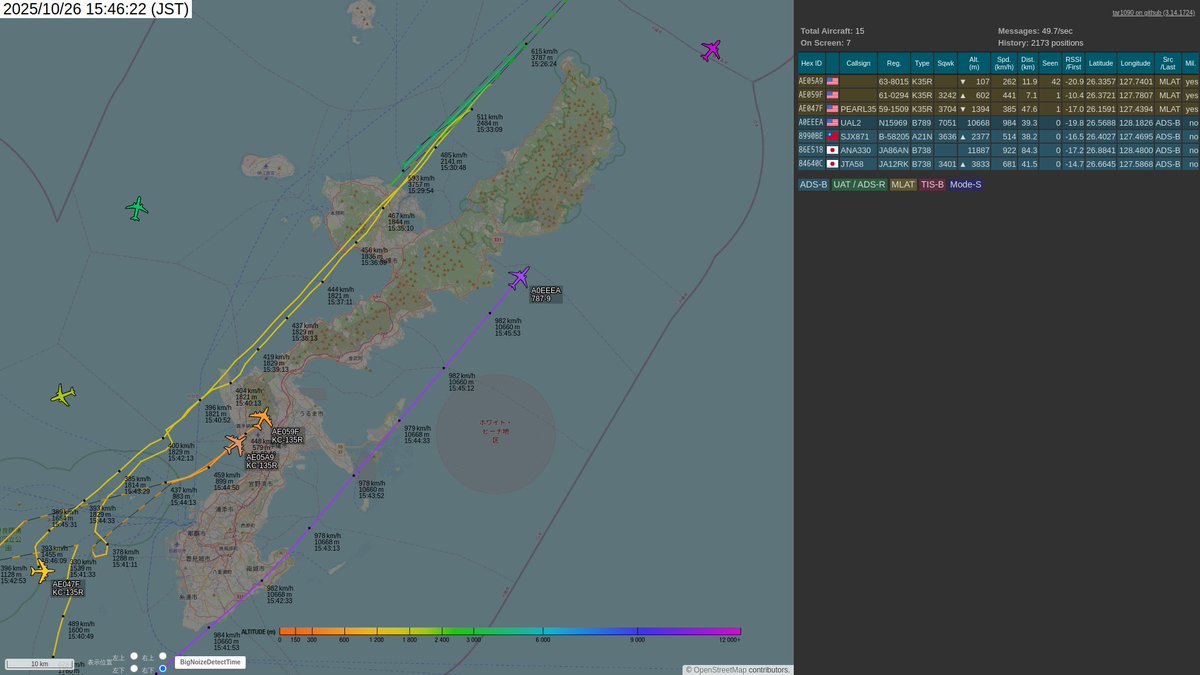
Task: Sort table by Callsign column
Action: coord(858,62)
